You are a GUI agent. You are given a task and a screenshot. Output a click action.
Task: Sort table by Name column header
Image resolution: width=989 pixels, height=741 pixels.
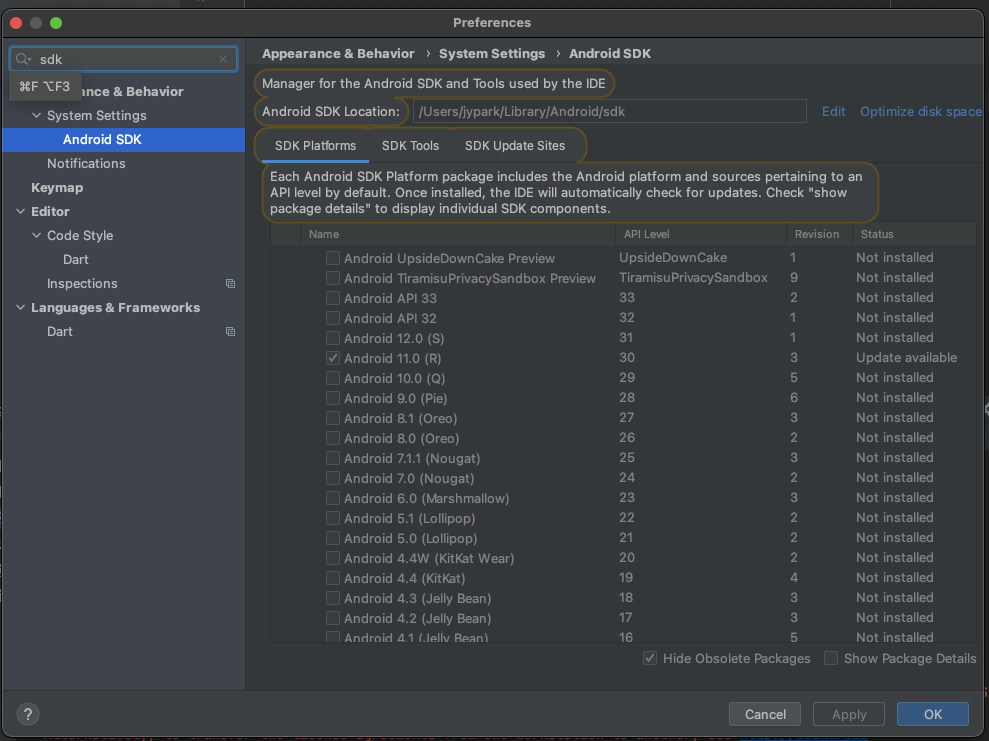[458, 234]
